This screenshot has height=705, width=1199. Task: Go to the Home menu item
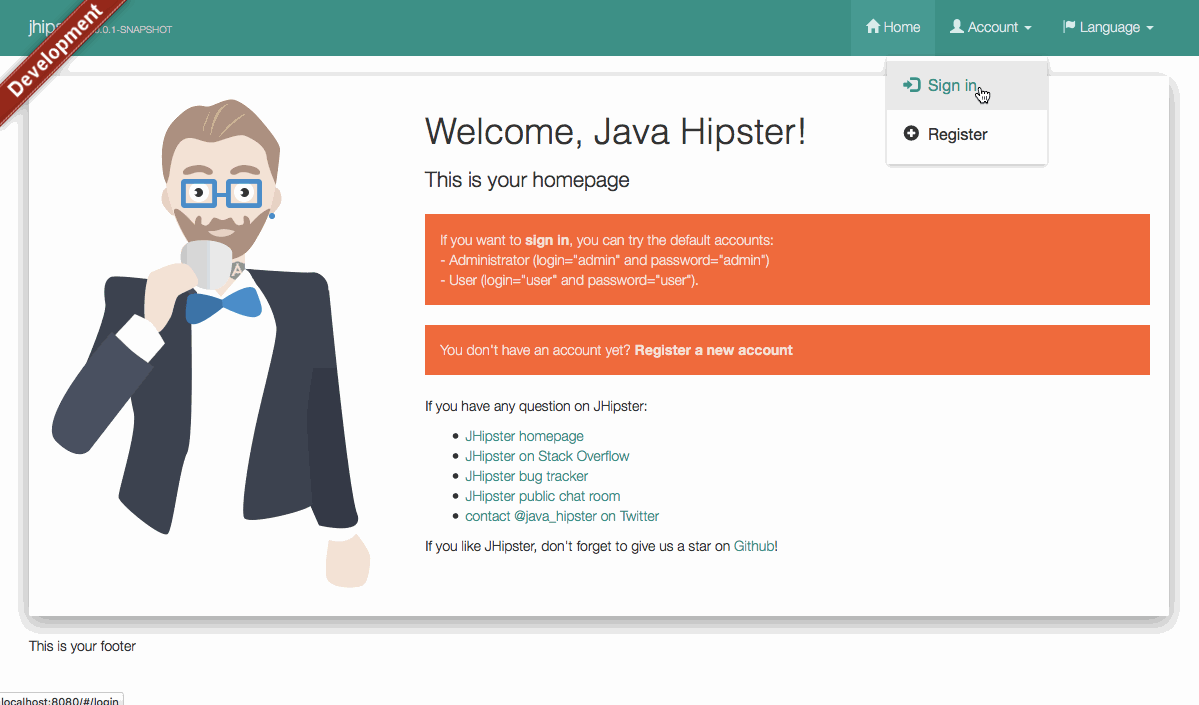[892, 28]
